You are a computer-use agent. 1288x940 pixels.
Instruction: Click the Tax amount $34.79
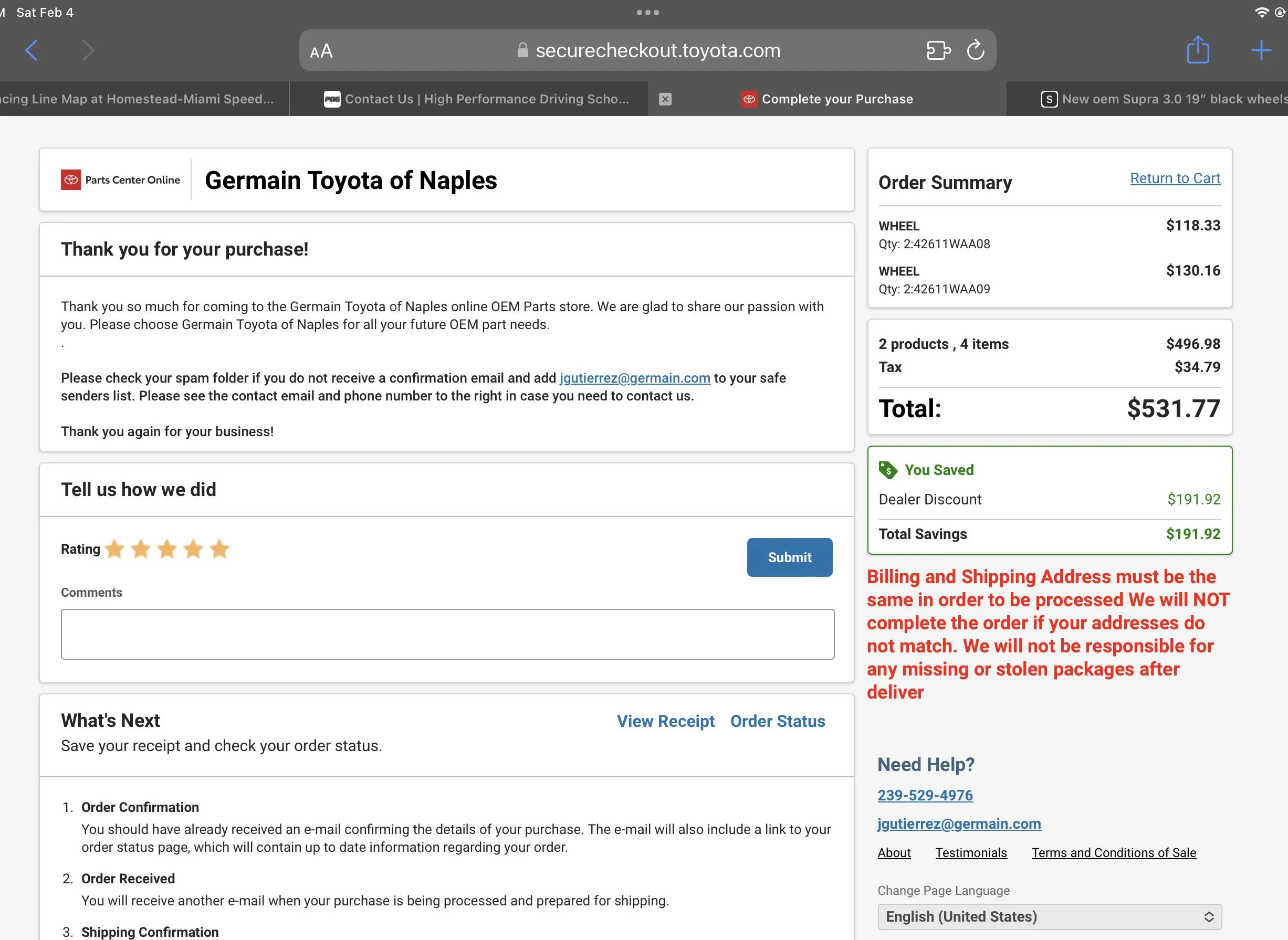[x=1197, y=367]
